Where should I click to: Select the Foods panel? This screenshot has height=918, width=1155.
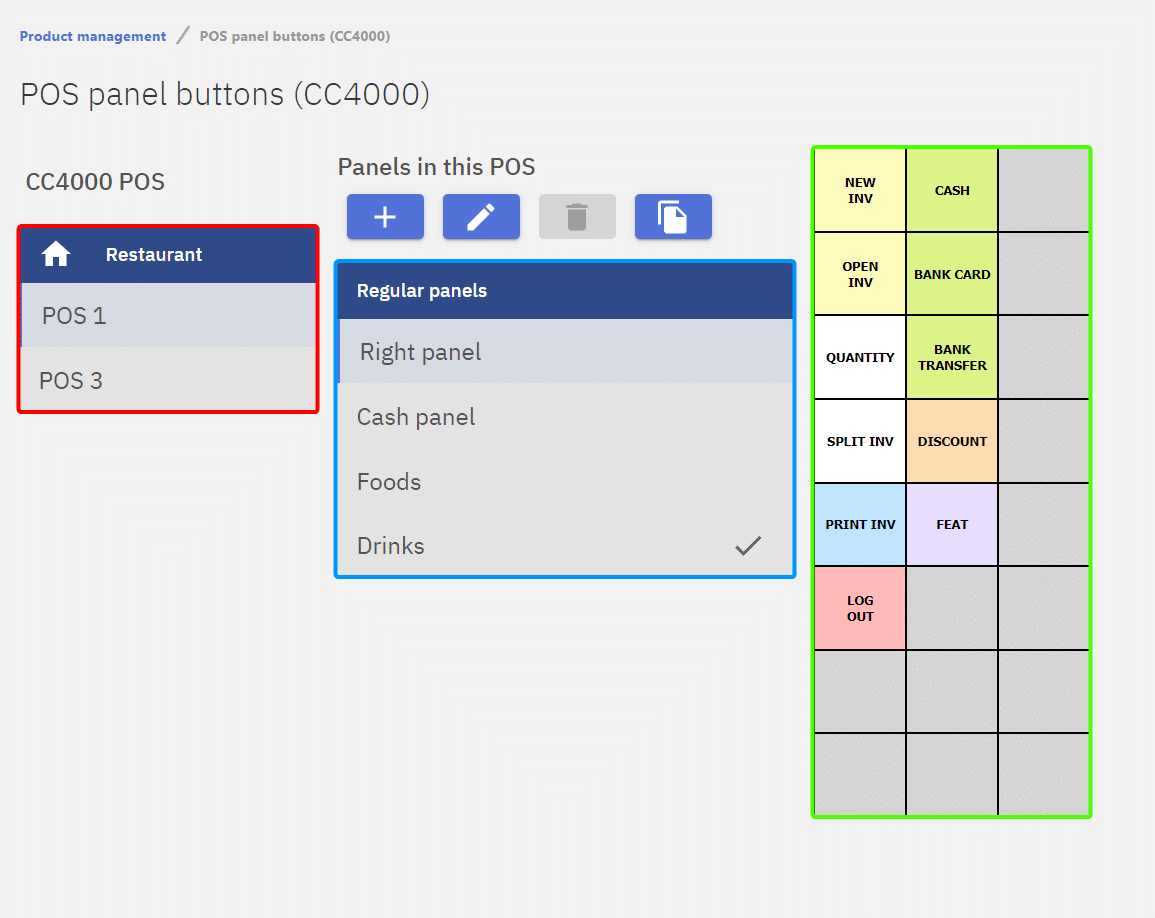point(389,482)
